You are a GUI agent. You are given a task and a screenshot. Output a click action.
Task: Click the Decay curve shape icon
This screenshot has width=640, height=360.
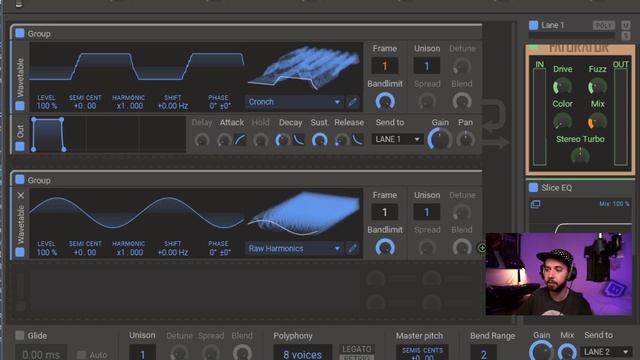tap(299, 140)
